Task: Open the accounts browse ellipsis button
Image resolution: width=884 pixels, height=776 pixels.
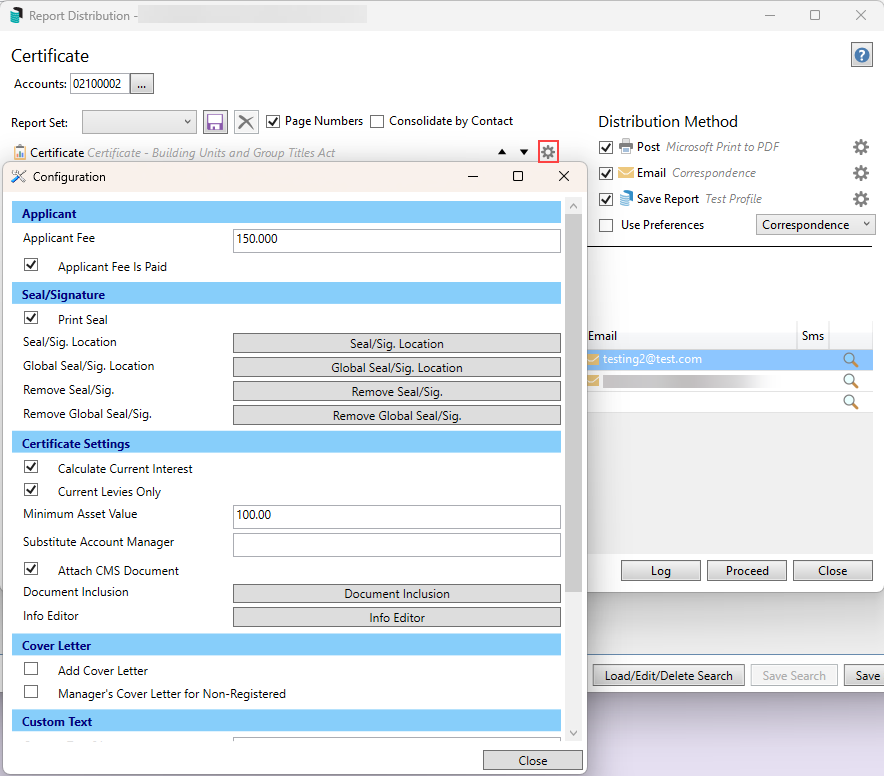Action: click(142, 84)
